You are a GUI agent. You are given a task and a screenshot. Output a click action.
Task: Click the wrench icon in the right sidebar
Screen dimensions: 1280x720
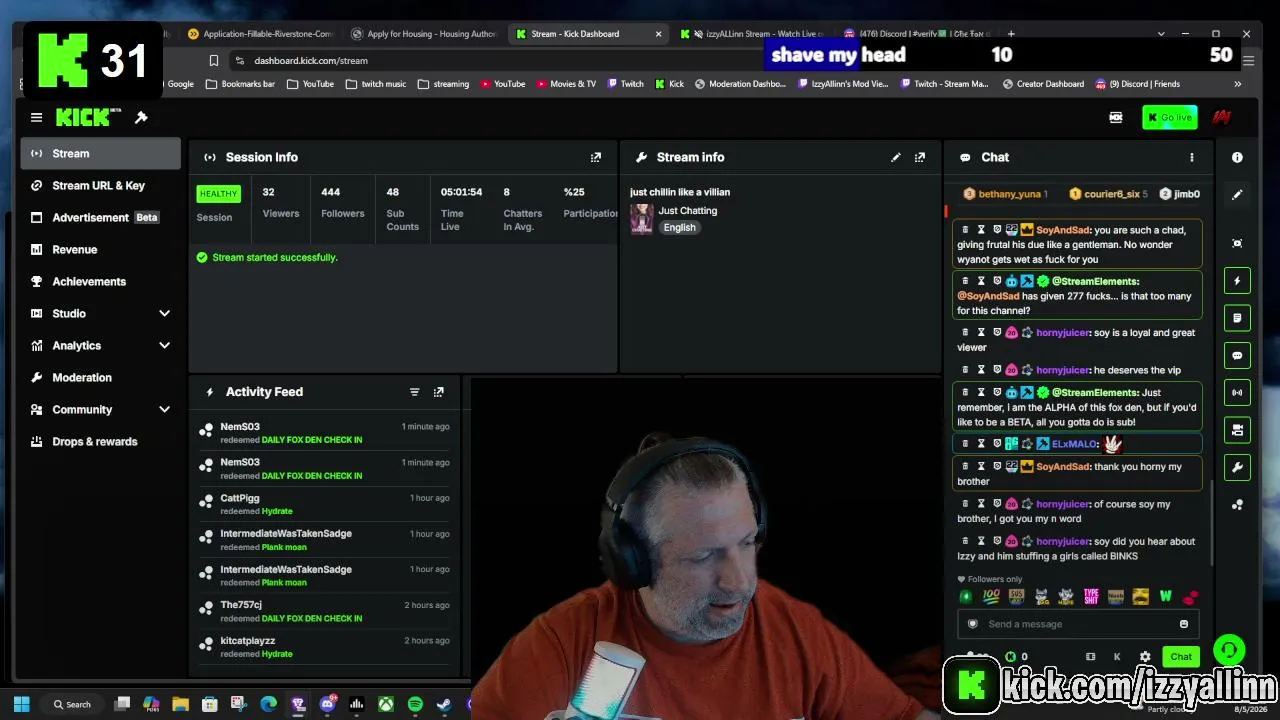[1237, 467]
